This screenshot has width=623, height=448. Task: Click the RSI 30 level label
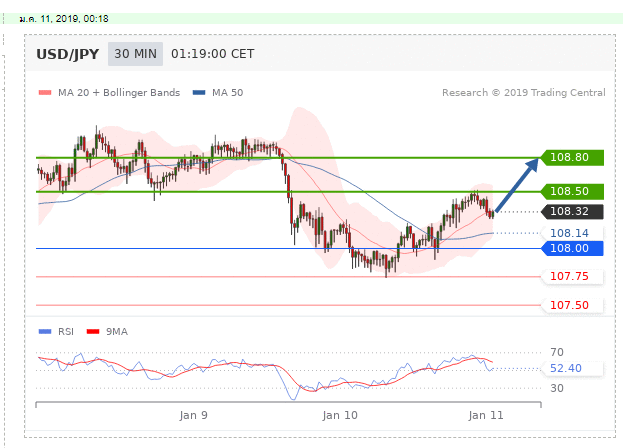(x=557, y=388)
